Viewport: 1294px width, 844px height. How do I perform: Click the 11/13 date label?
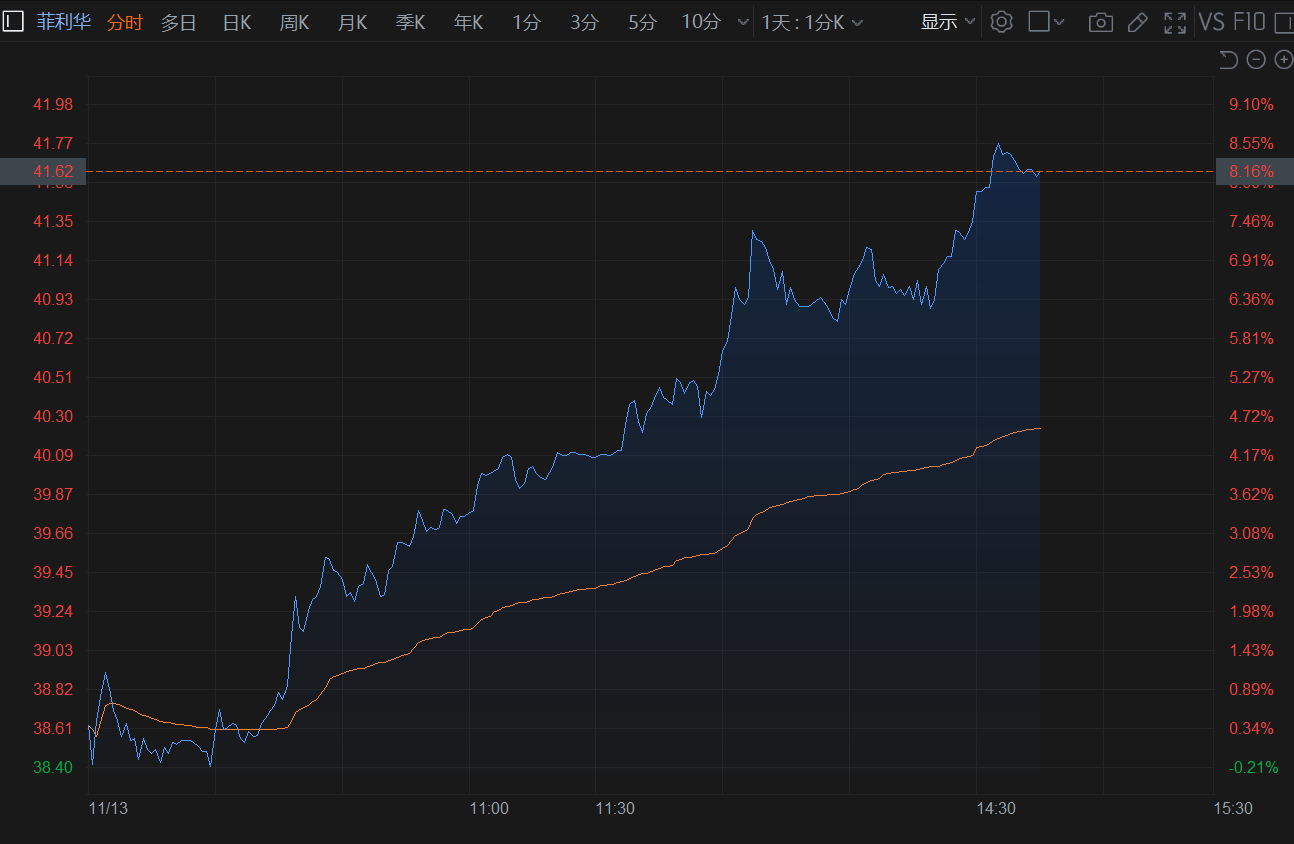108,808
